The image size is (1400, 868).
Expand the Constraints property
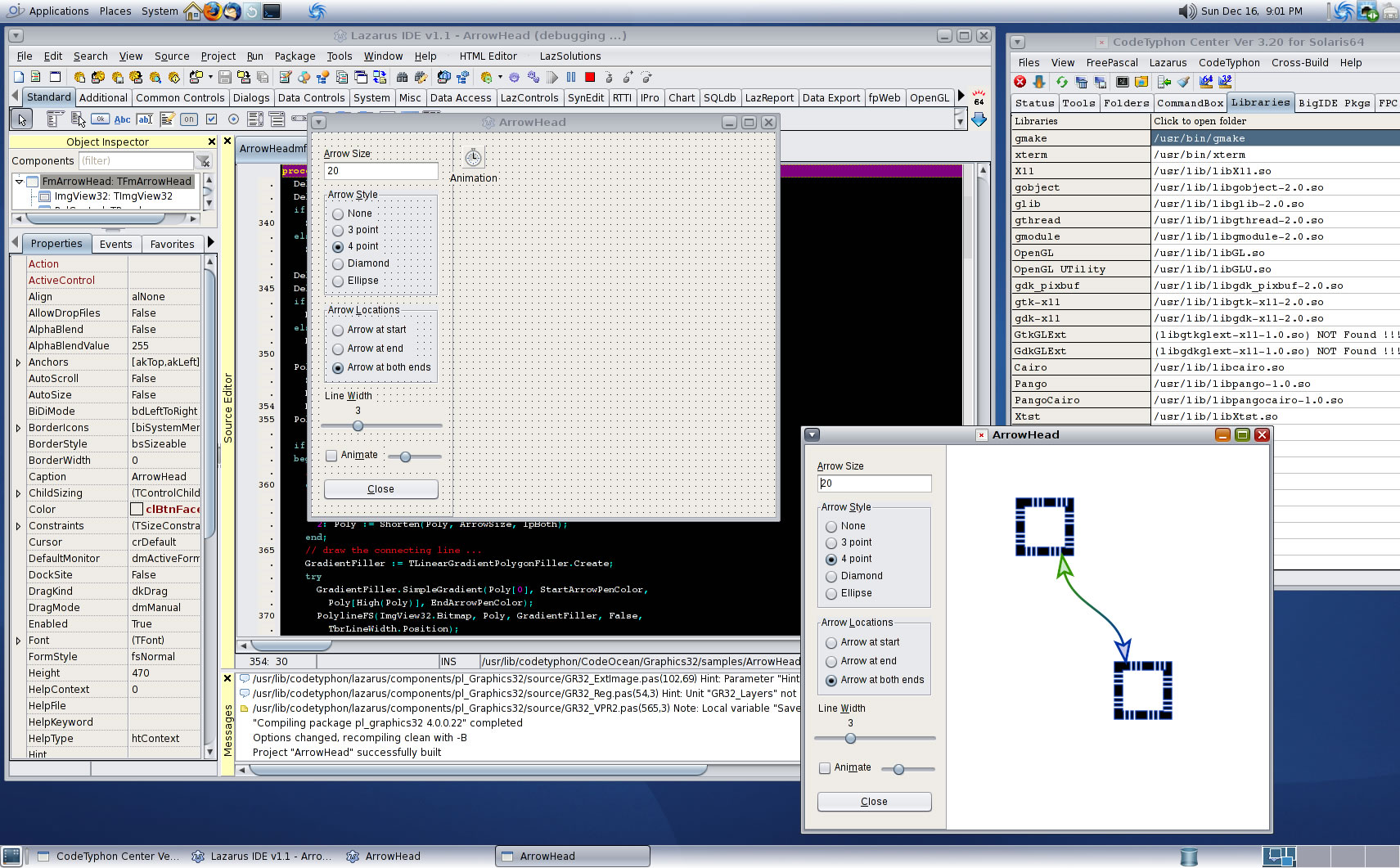point(18,526)
